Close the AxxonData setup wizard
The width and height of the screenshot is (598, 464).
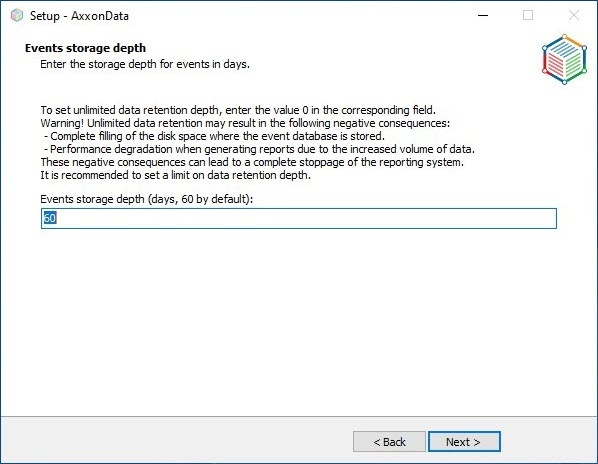pos(574,15)
